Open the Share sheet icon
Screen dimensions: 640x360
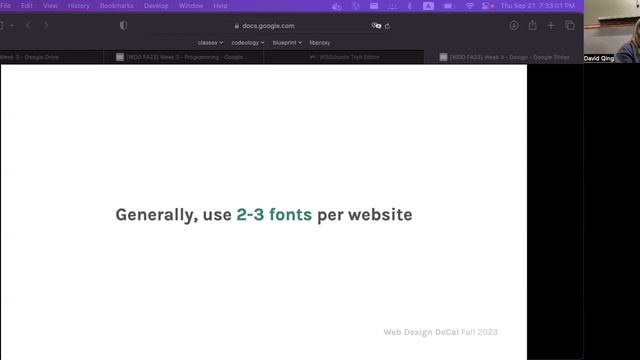533,25
